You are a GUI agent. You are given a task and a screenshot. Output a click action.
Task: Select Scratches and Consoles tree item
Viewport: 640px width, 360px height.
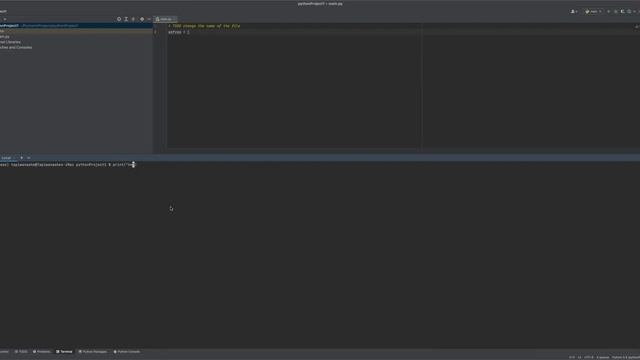(x=16, y=47)
